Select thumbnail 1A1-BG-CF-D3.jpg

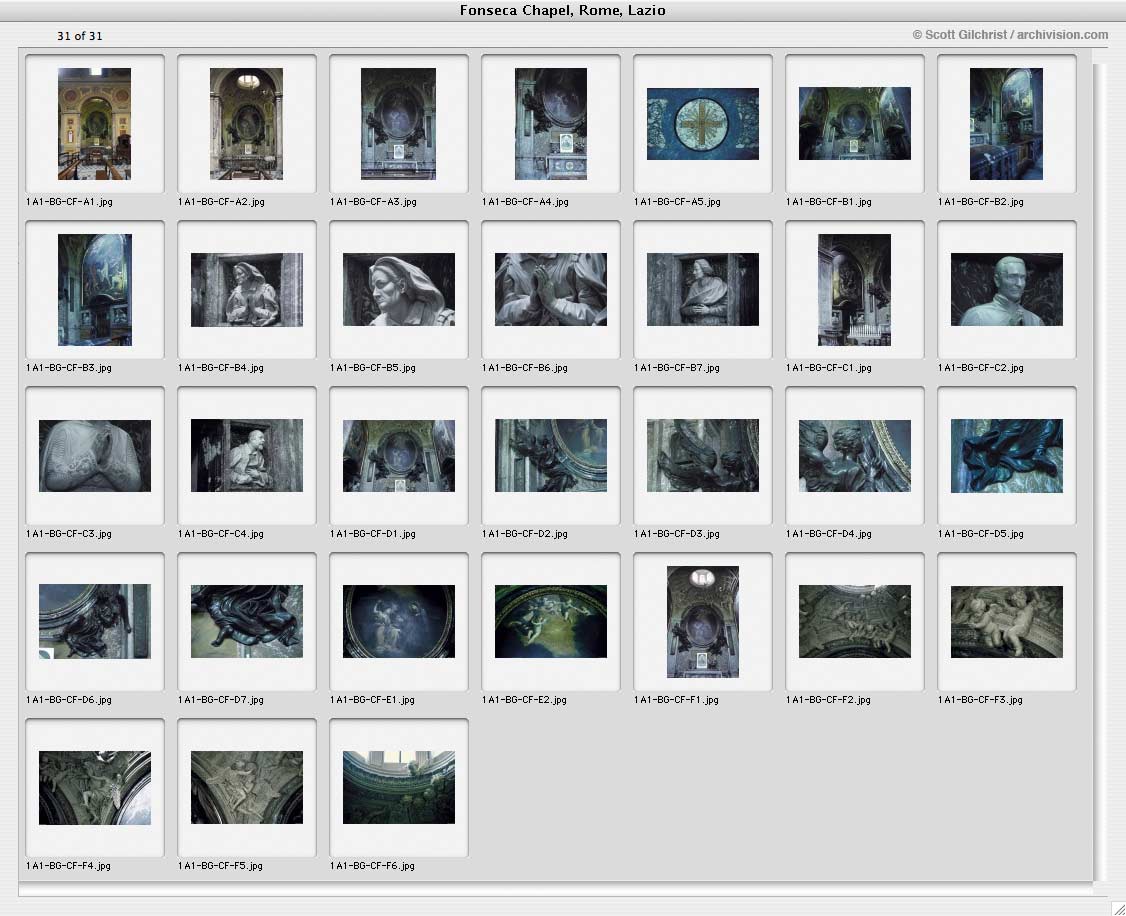703,456
